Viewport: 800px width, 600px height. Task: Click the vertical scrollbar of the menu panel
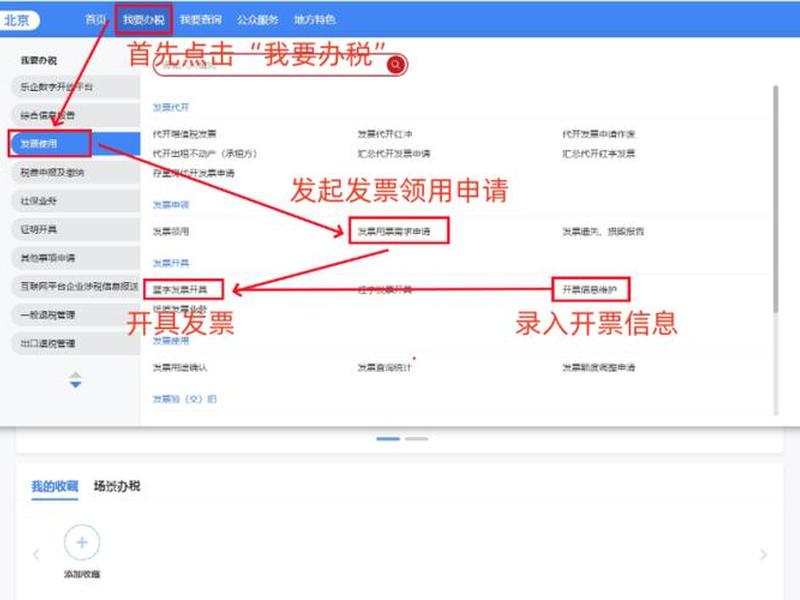pos(776,199)
